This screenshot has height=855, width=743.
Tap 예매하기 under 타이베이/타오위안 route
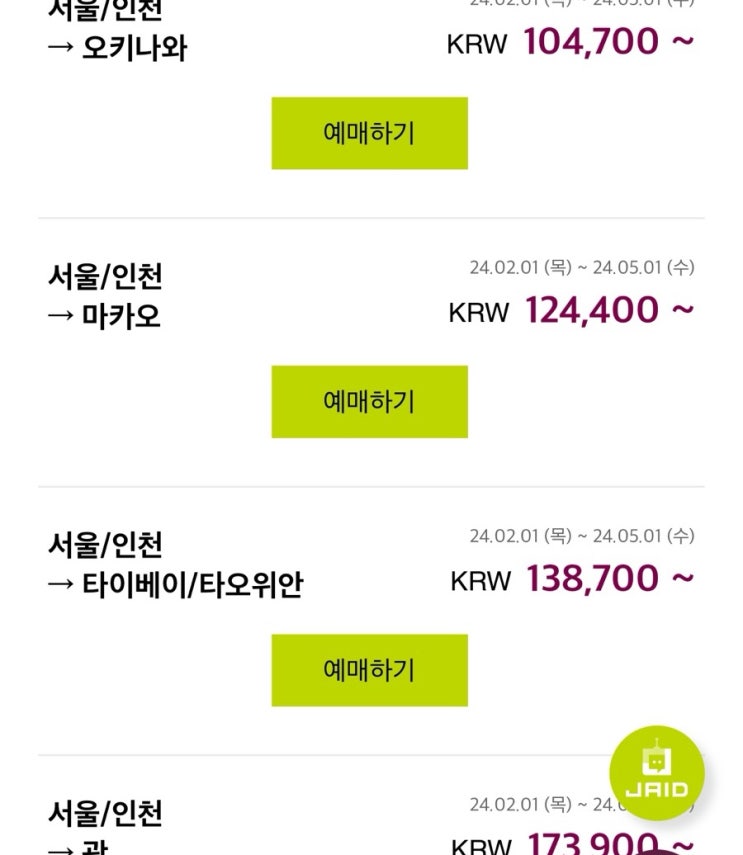click(369, 670)
